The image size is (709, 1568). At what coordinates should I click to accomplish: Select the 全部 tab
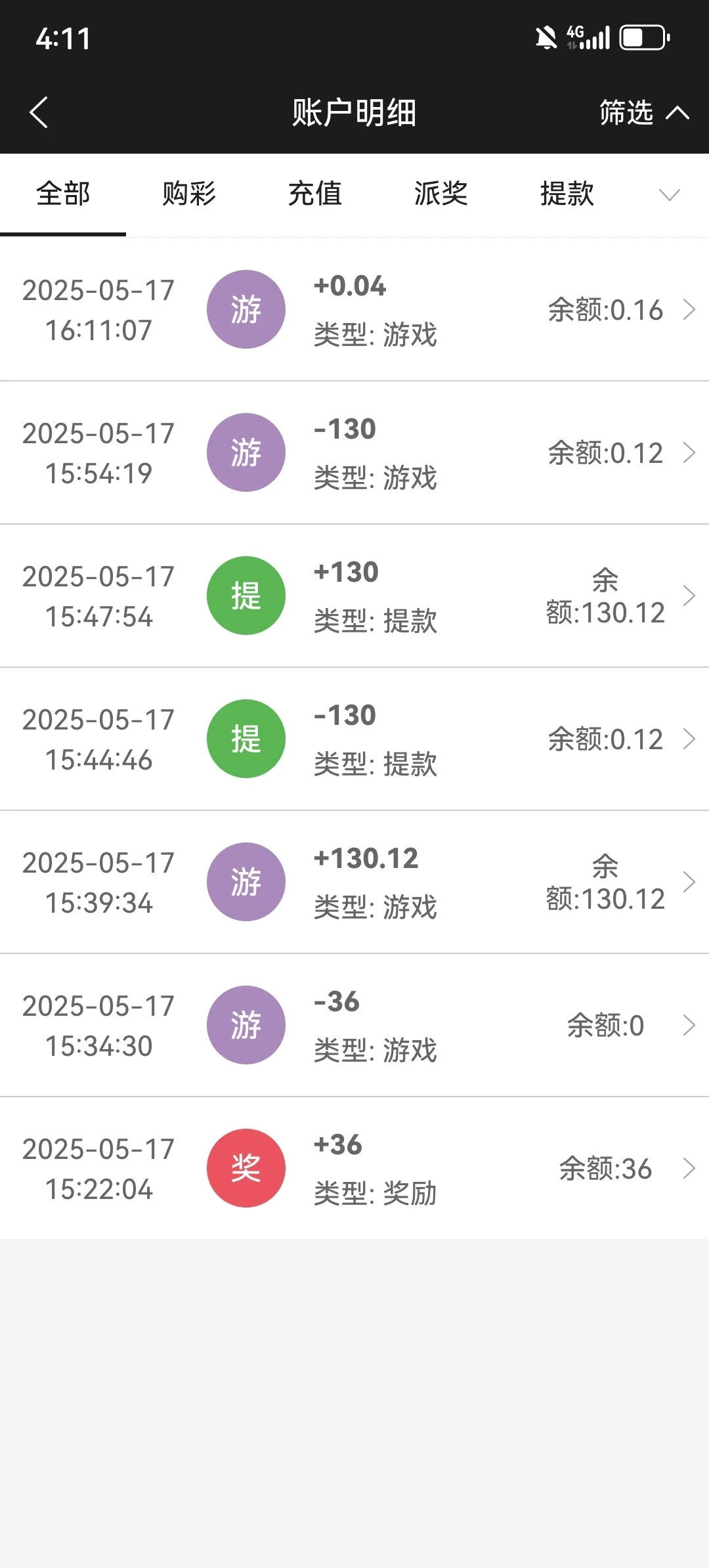(x=63, y=194)
